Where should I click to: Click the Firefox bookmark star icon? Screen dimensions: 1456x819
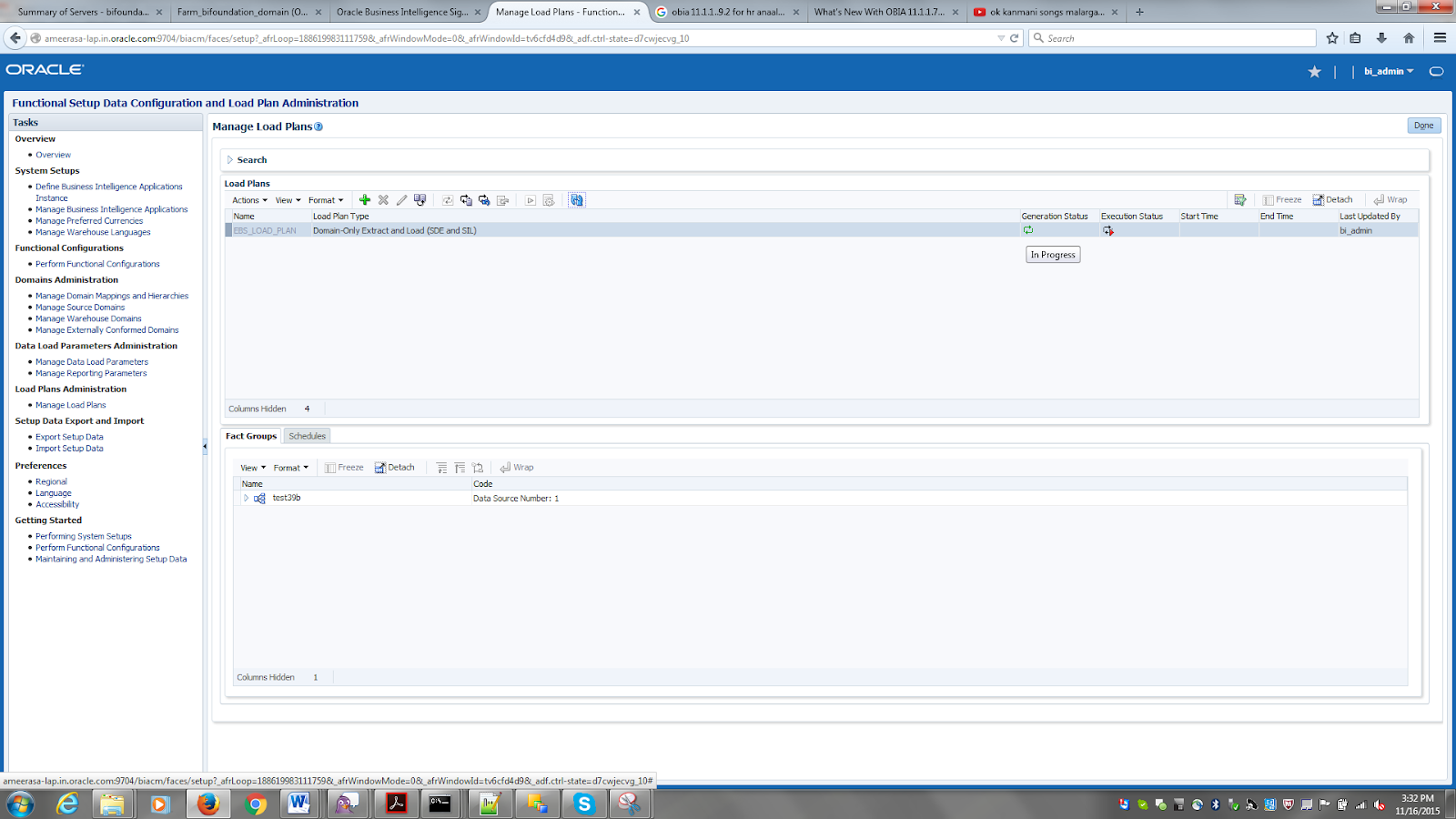click(x=1332, y=38)
